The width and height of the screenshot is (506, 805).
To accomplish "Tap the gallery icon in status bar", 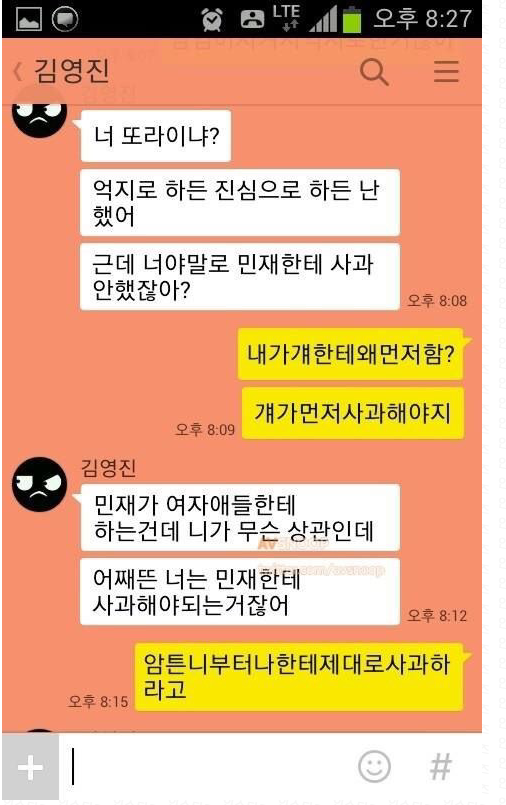I will click(29, 20).
